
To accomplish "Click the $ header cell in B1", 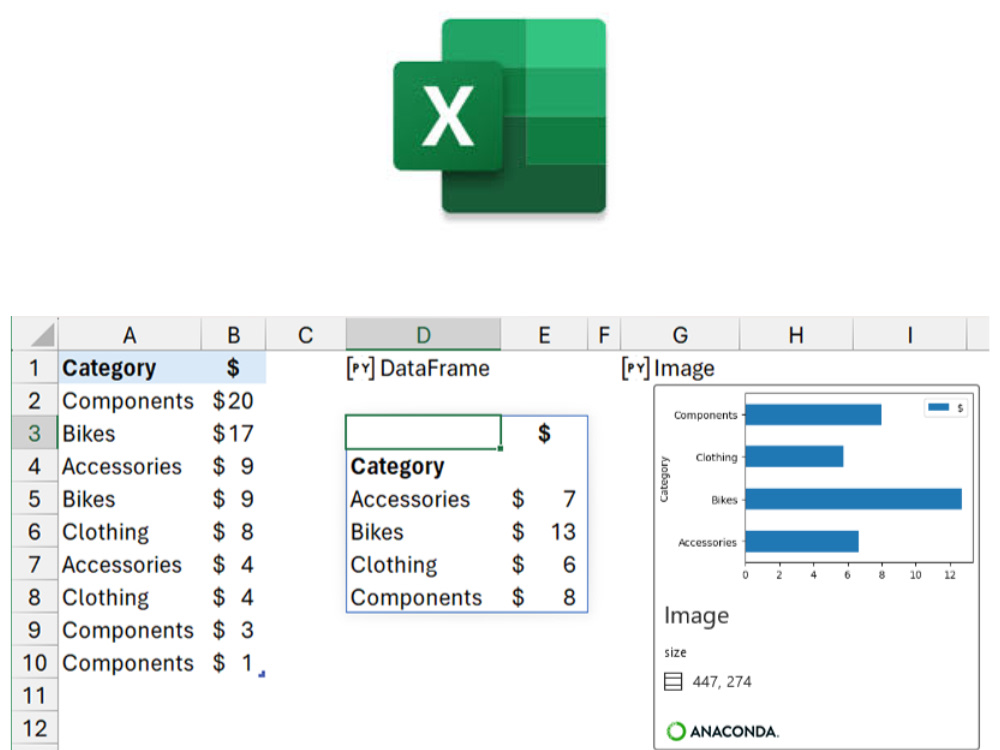I will click(x=233, y=368).
